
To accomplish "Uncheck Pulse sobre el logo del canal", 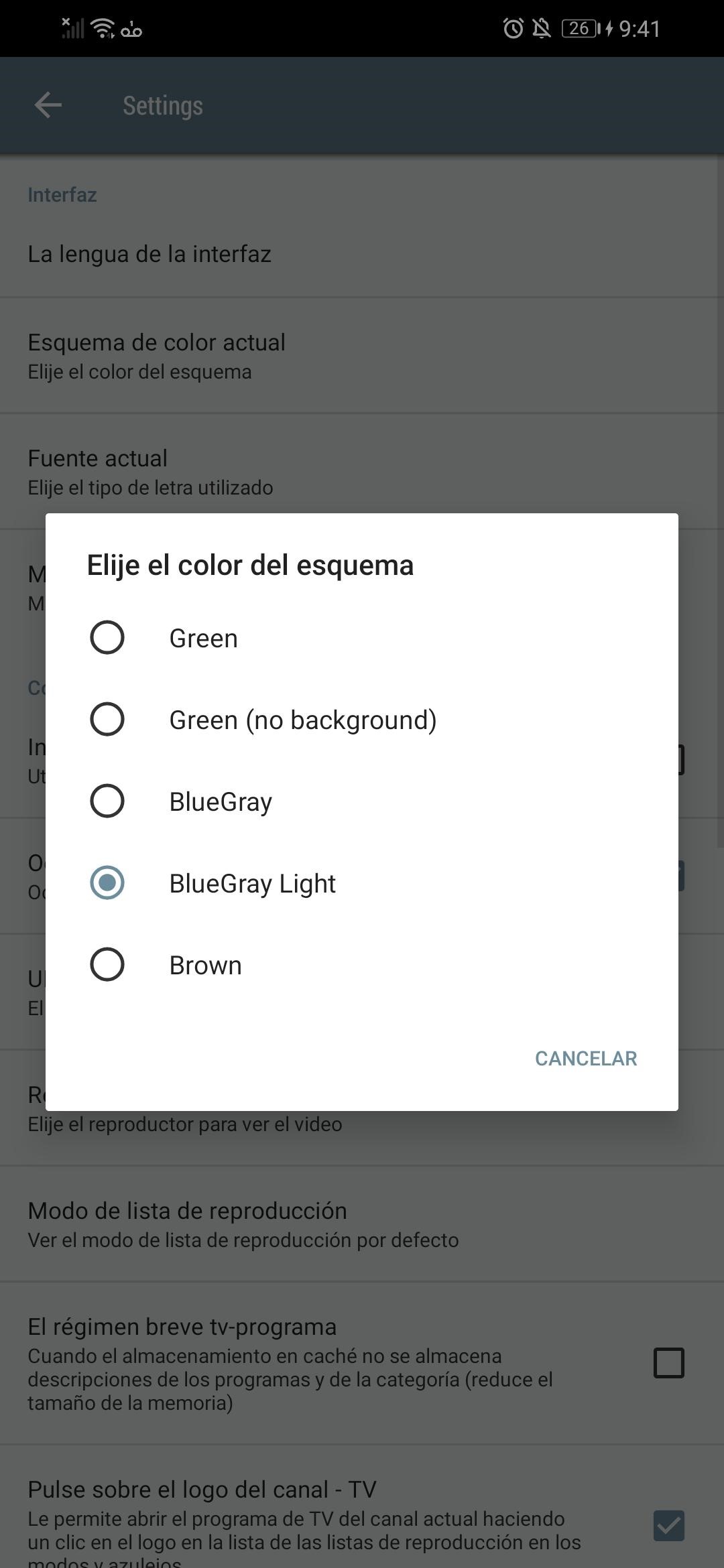I will tap(668, 1526).
